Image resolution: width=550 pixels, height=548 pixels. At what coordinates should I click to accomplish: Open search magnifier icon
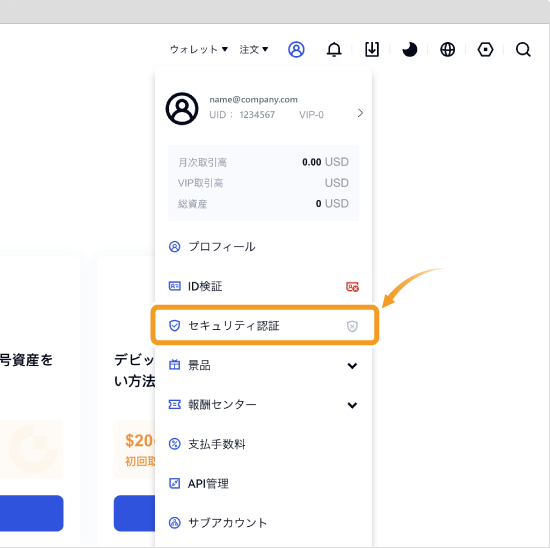(x=523, y=49)
